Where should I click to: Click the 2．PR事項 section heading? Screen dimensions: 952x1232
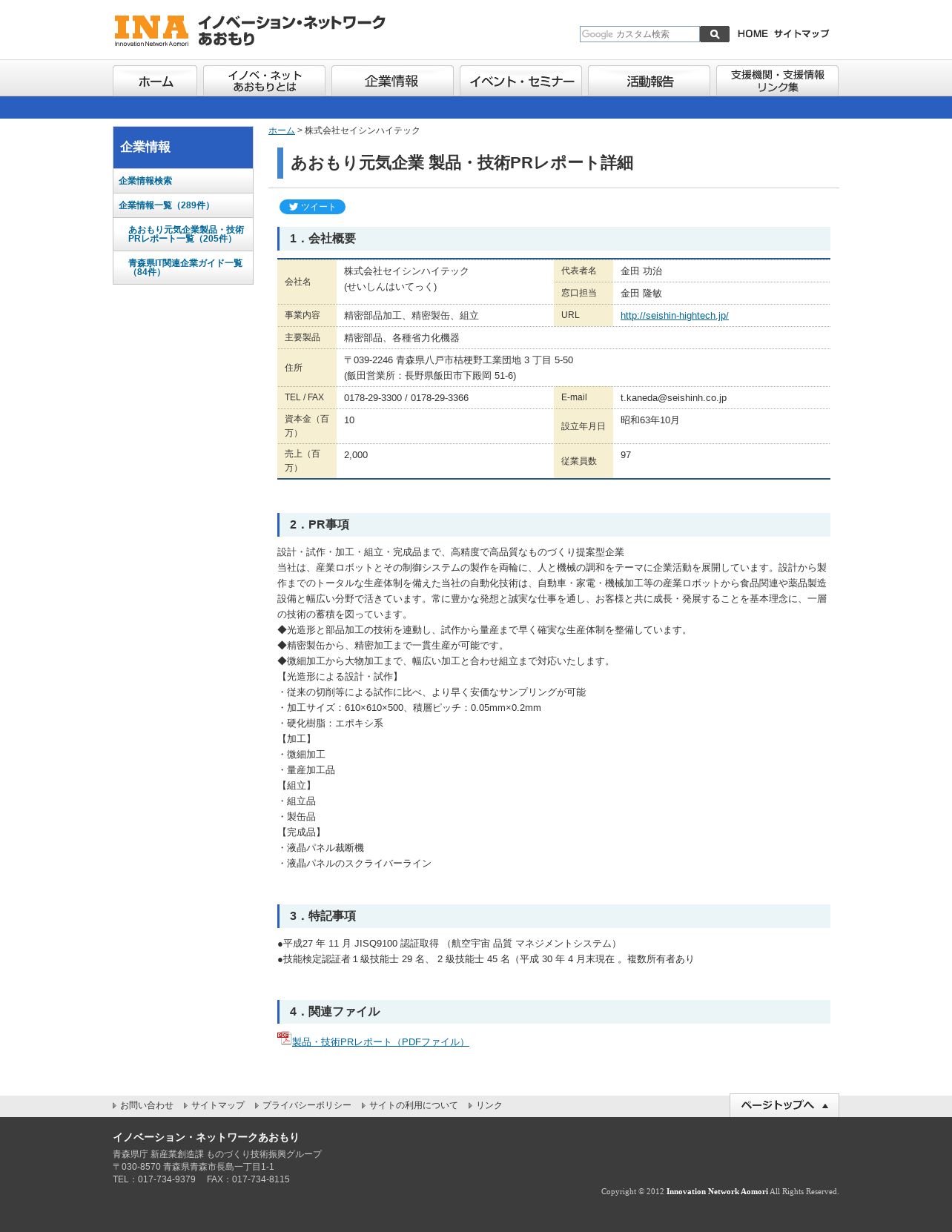(554, 525)
